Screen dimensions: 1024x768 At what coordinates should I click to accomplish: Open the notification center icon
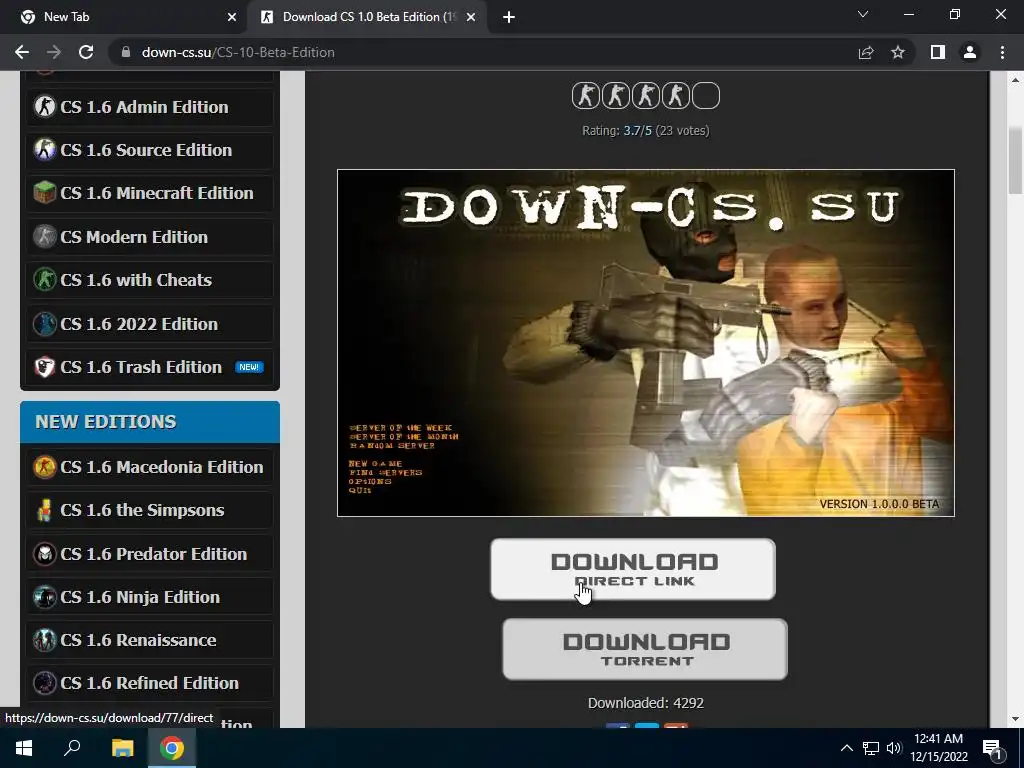pos(992,748)
